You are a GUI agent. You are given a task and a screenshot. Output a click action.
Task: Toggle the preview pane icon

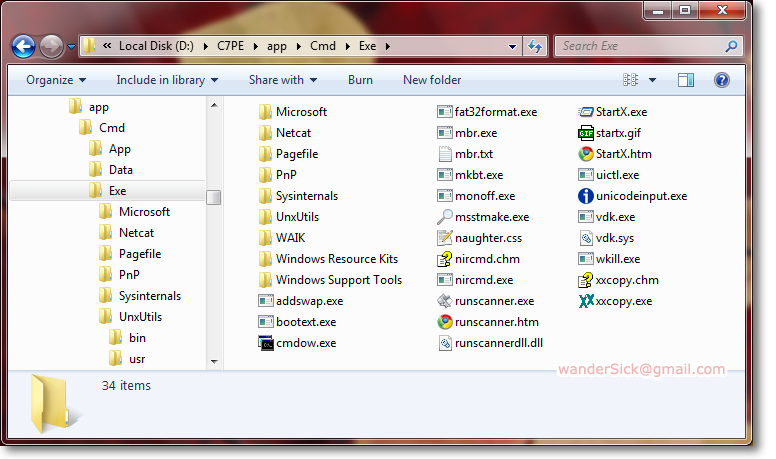pyautogui.click(x=685, y=80)
